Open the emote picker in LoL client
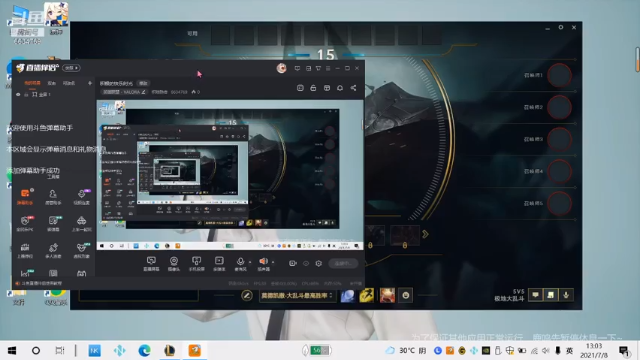This screenshot has width=640, height=360. [x=406, y=295]
